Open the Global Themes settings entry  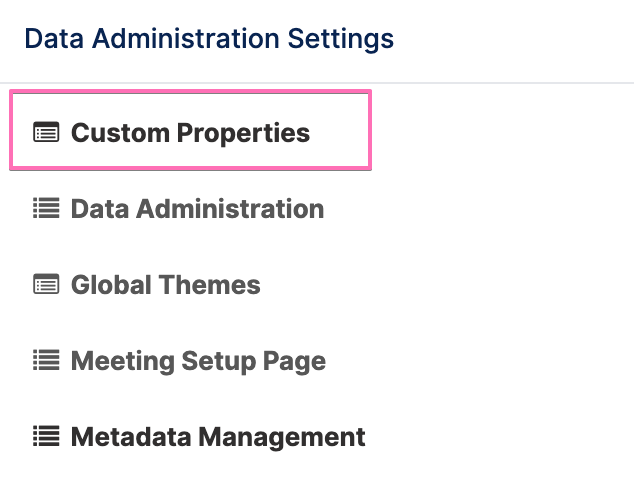(166, 285)
